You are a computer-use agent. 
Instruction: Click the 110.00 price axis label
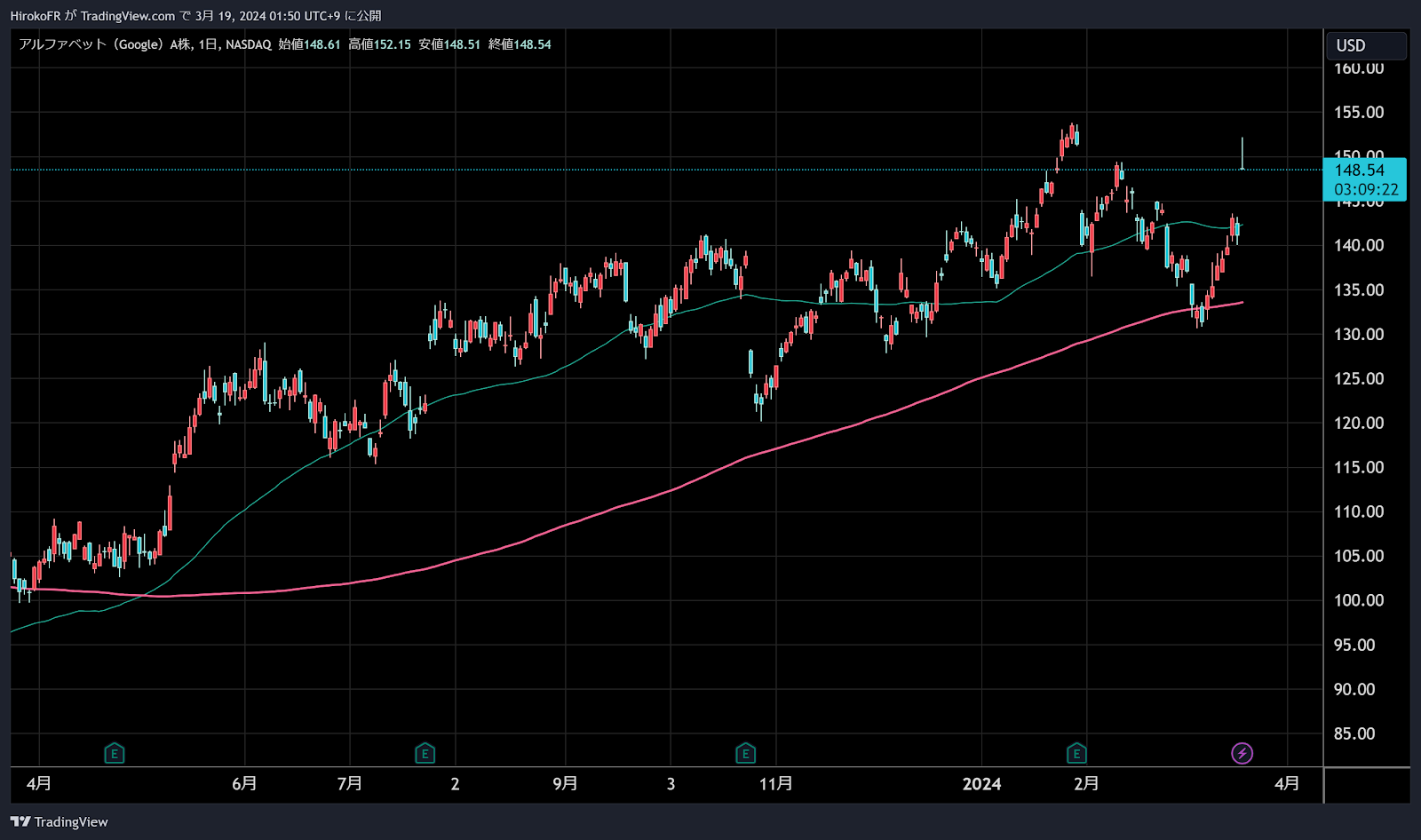[x=1359, y=511]
